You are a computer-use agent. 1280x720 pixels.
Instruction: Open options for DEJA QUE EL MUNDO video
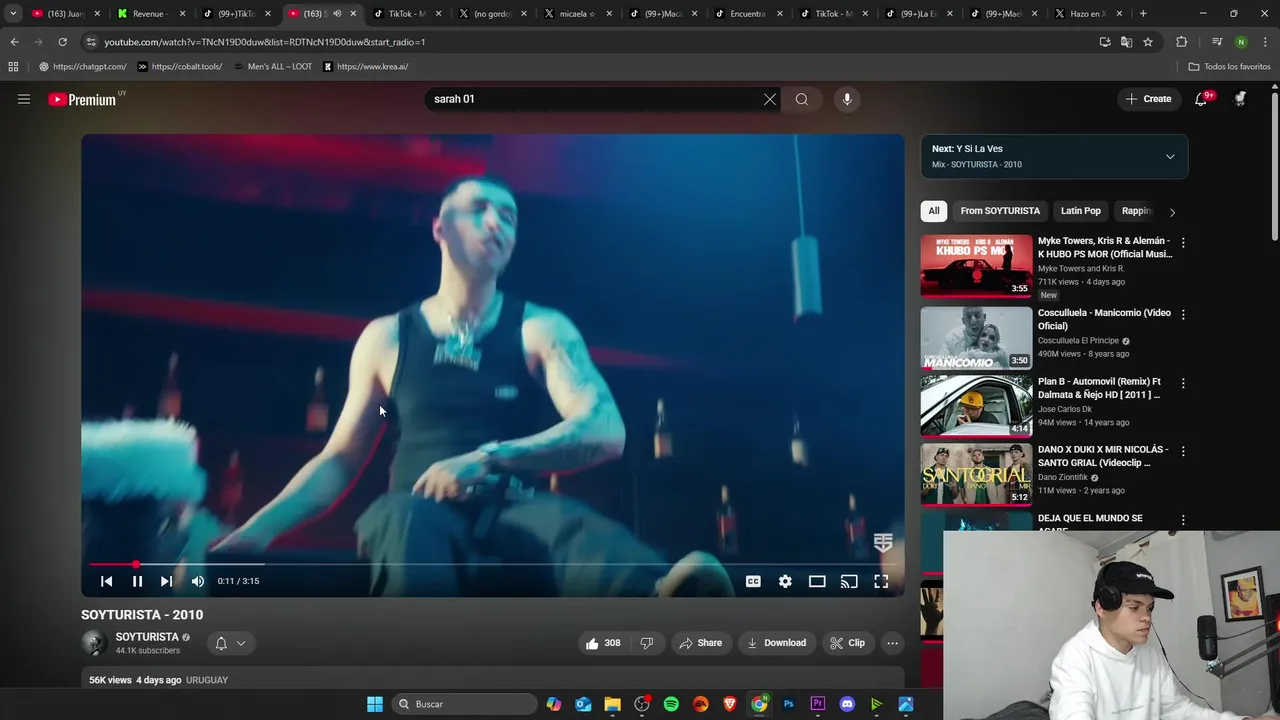click(x=1183, y=520)
